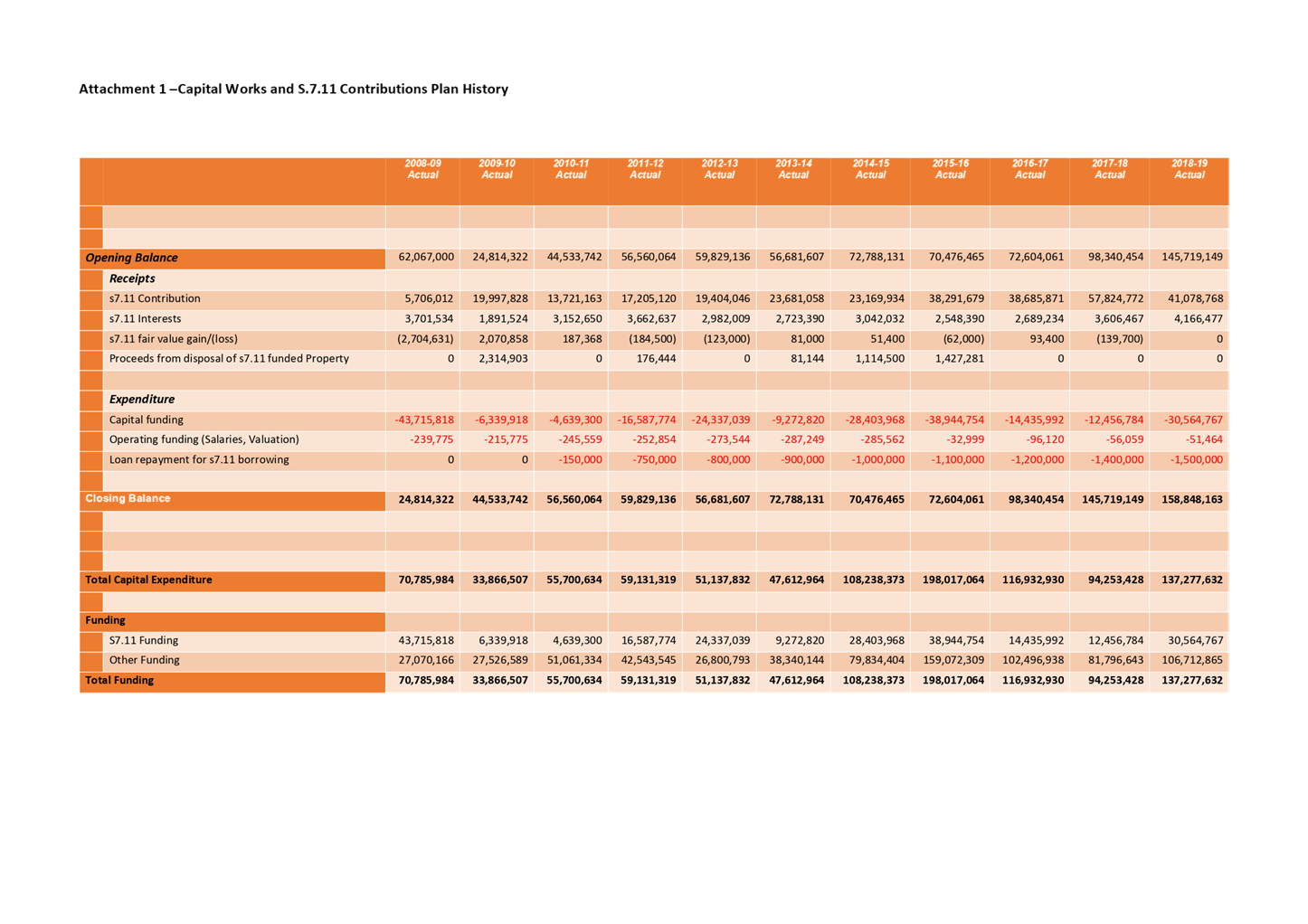The height and width of the screenshot is (924, 1308).
Task: Click Total Funding value 137,277,632
Action: point(1192,680)
